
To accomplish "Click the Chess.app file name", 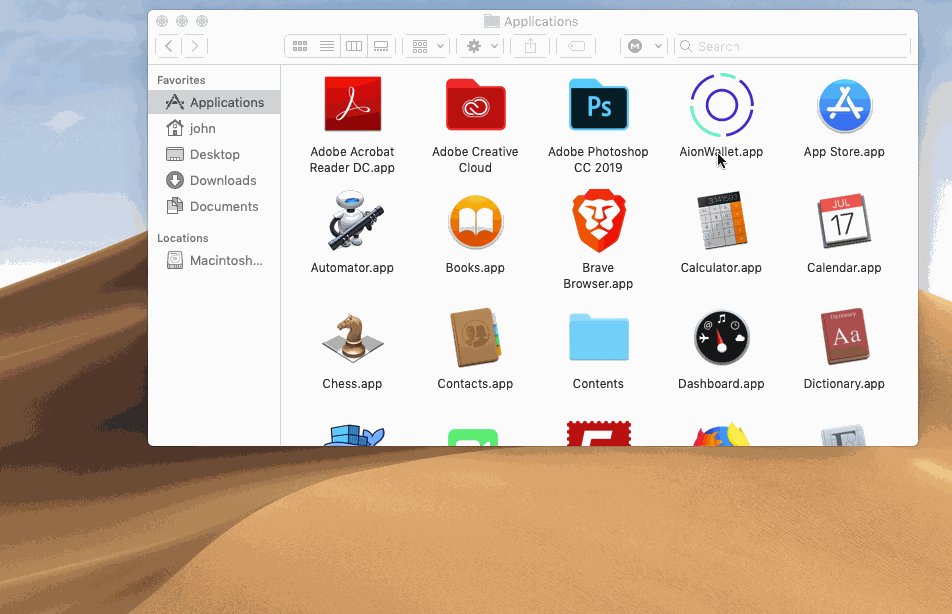I will 352,384.
